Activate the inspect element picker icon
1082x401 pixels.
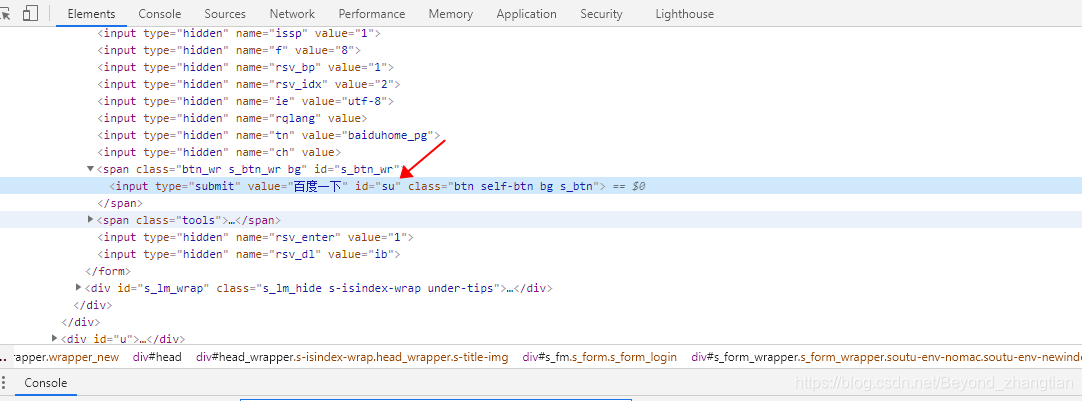point(6,14)
